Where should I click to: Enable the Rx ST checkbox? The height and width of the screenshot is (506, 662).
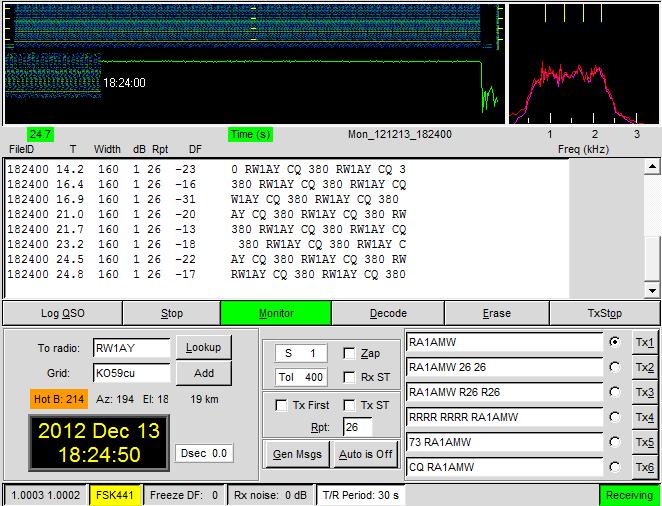[349, 377]
